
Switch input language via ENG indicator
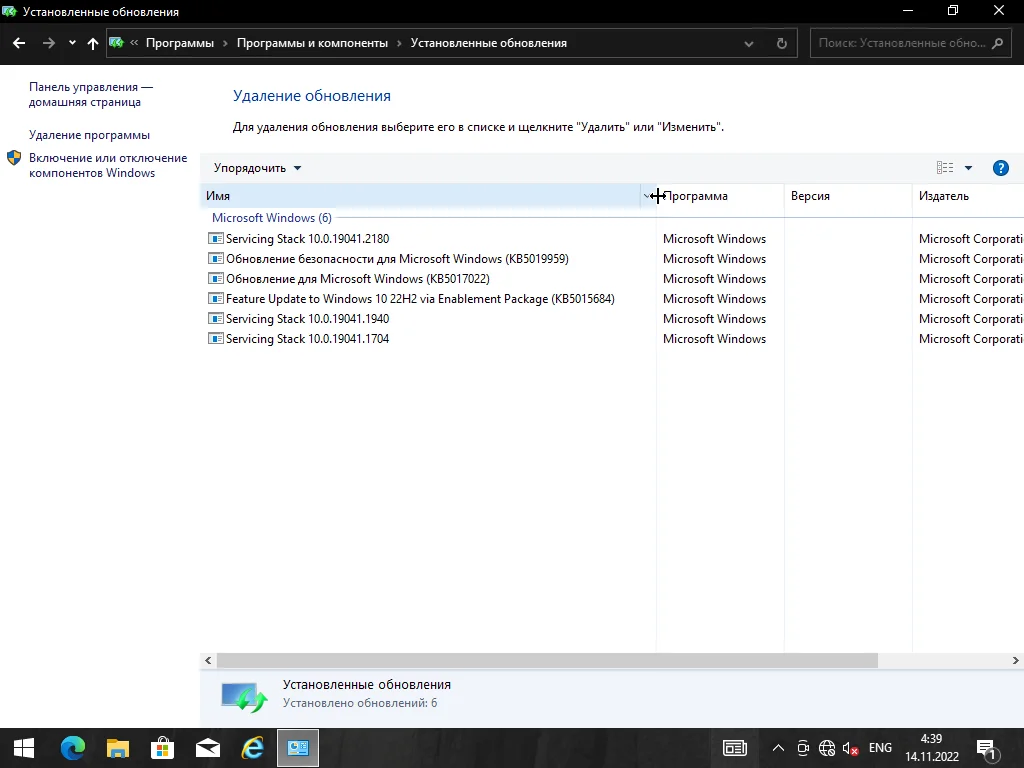(x=880, y=748)
